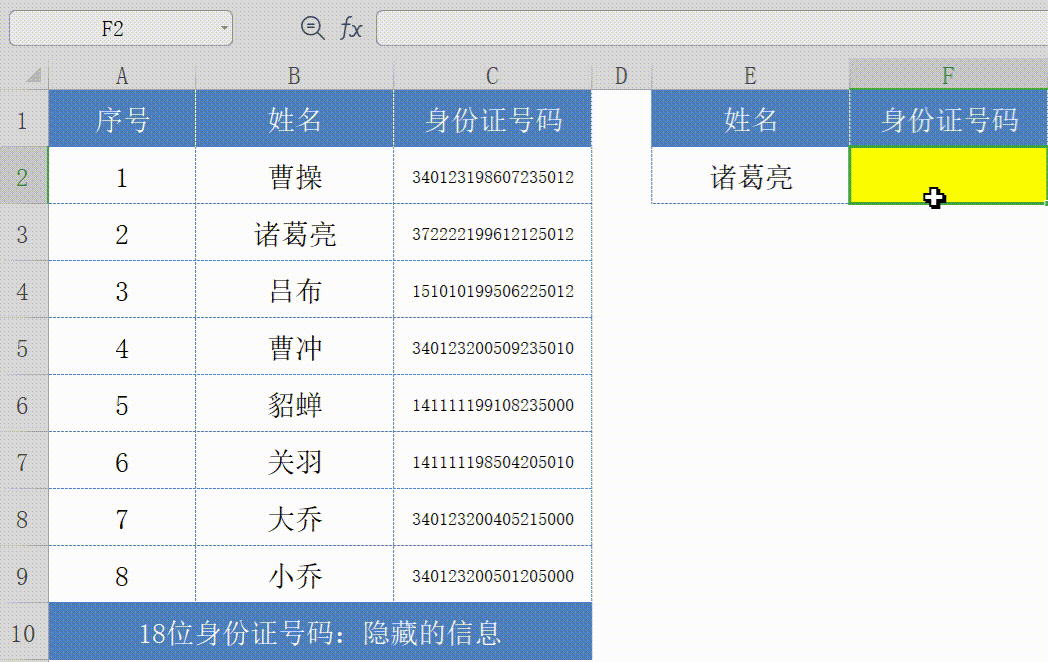Select the merged cell reading 18位身份证号码：隐藏的信息

[x=320, y=633]
